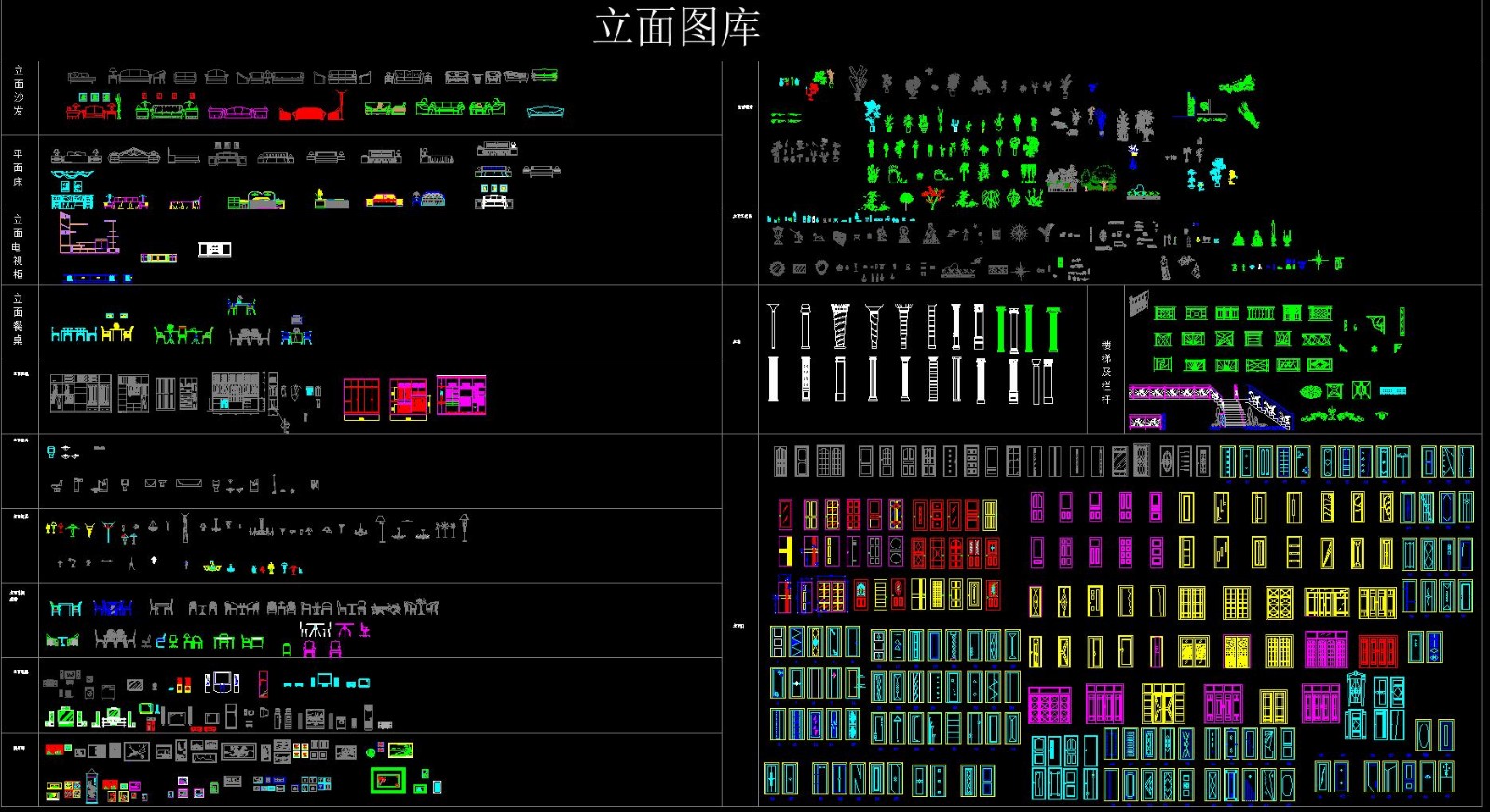Viewport: 1490px width, 812px height.
Task: Pick the blue vase with white flowers
Action: 1133,156
